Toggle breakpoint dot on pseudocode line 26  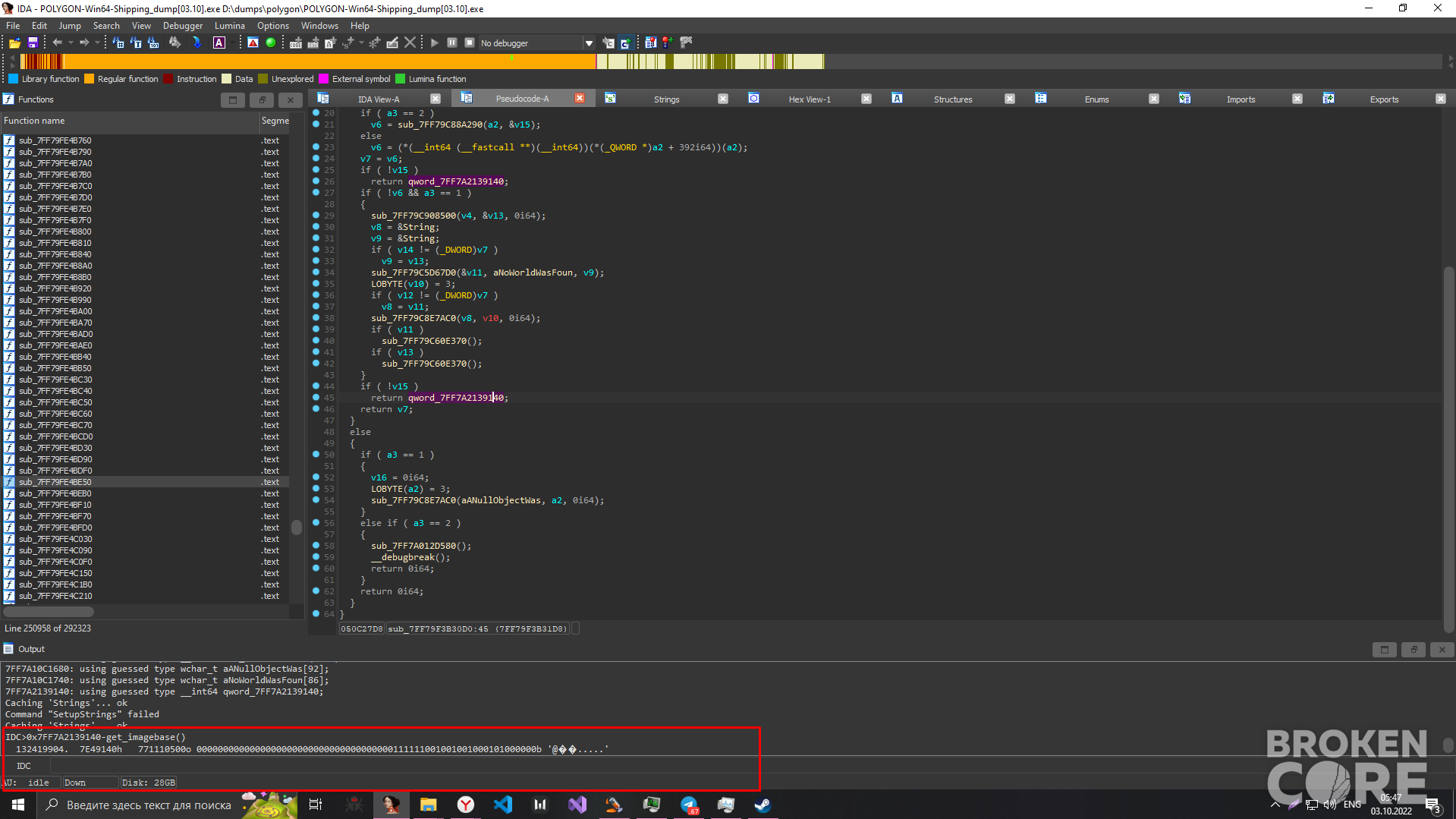click(x=316, y=181)
